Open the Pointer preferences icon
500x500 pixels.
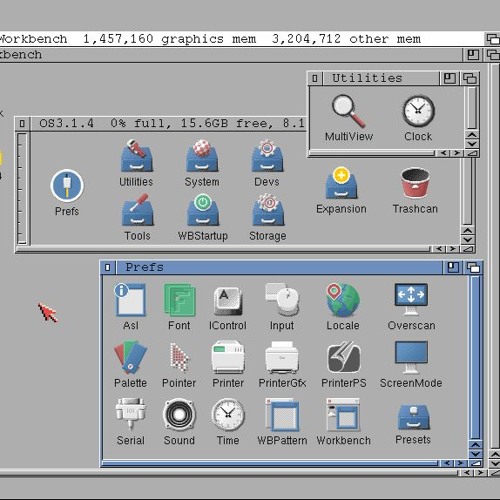179,357
